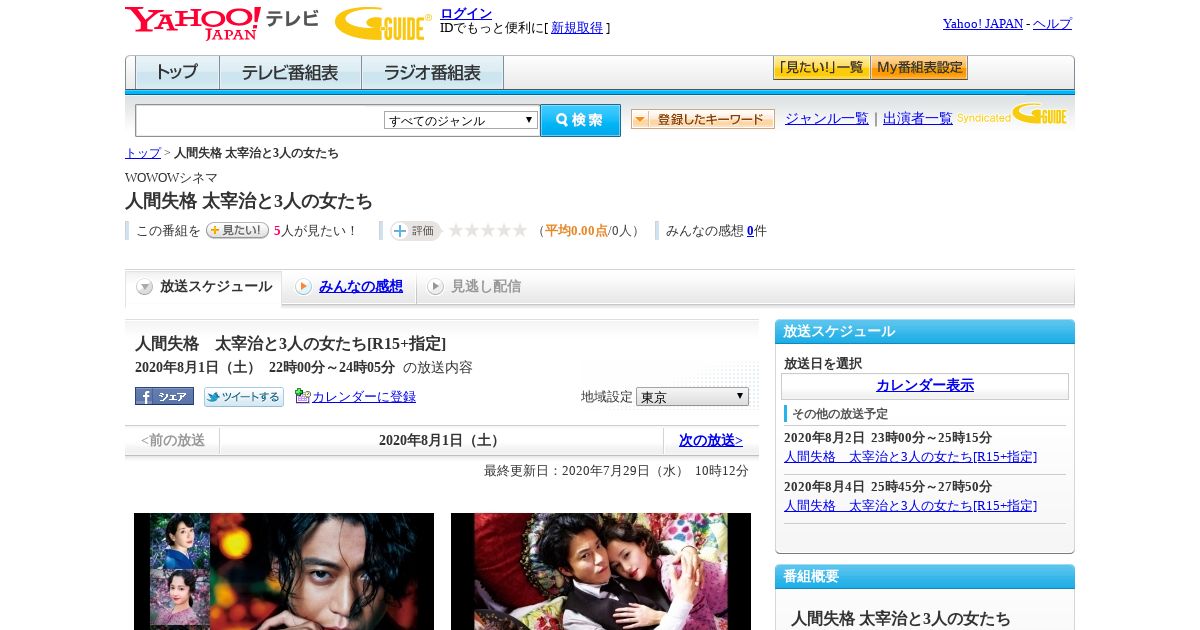
Task: Click the Yahoo! JAPAN テレビ logo
Action: (221, 23)
